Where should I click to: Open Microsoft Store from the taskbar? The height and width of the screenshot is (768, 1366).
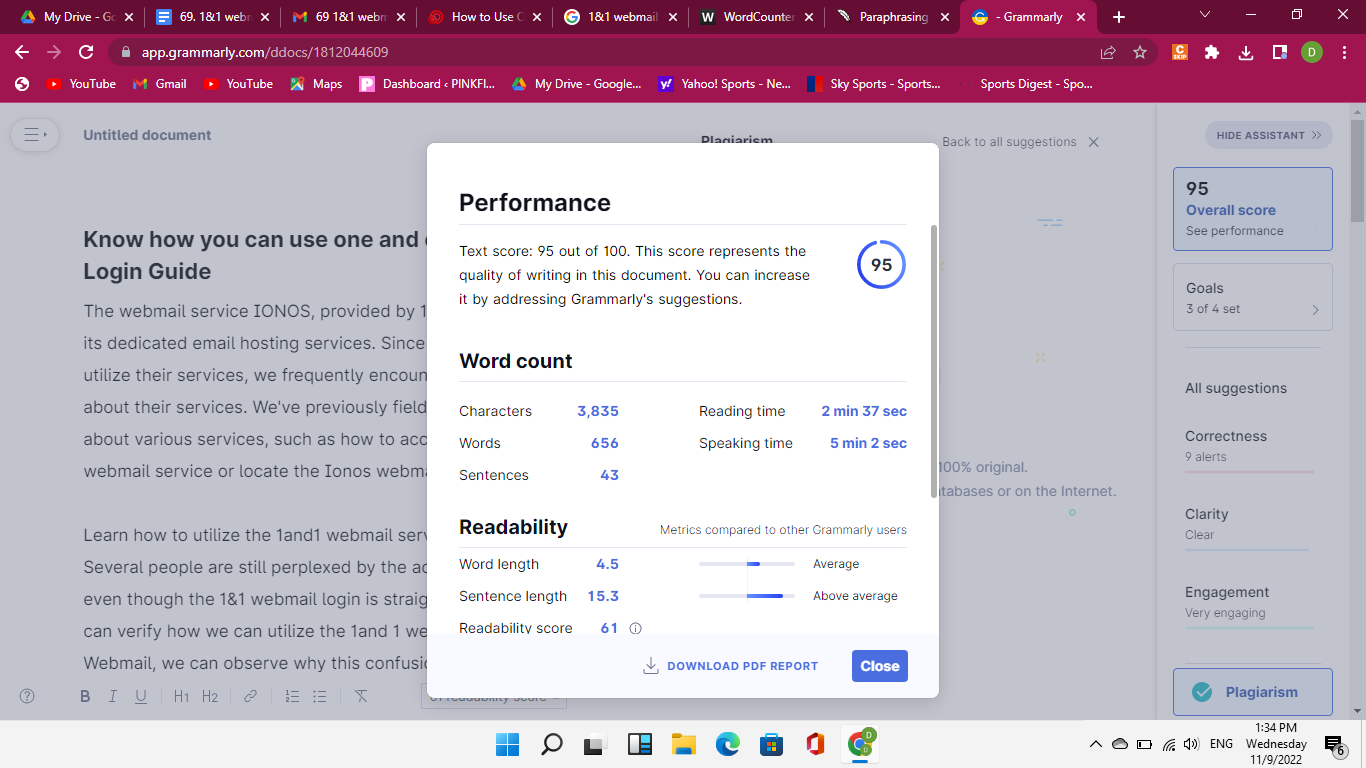[771, 744]
